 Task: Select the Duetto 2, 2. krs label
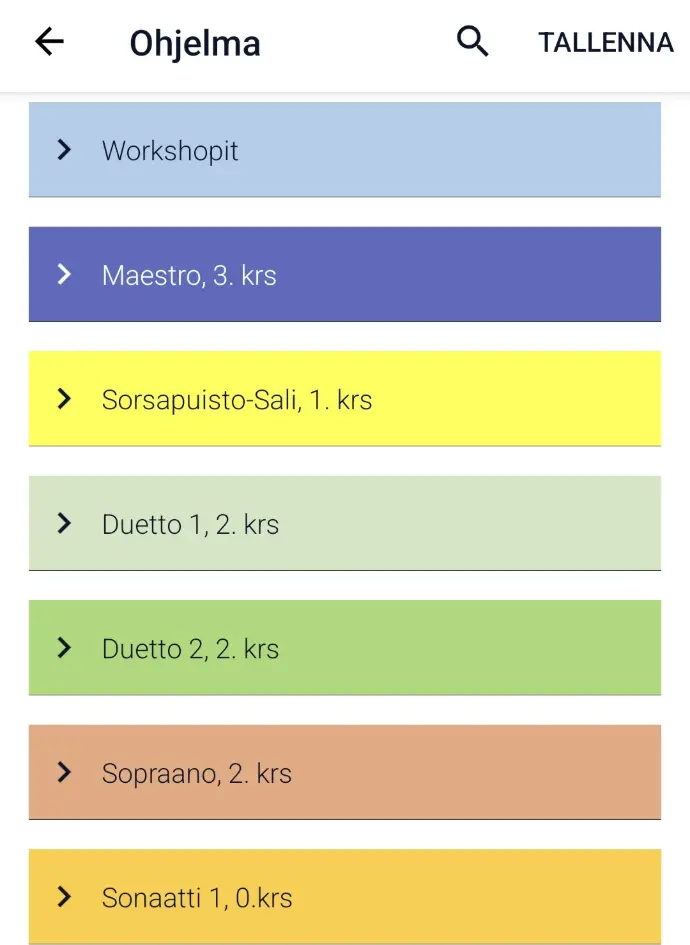pyautogui.click(x=190, y=649)
